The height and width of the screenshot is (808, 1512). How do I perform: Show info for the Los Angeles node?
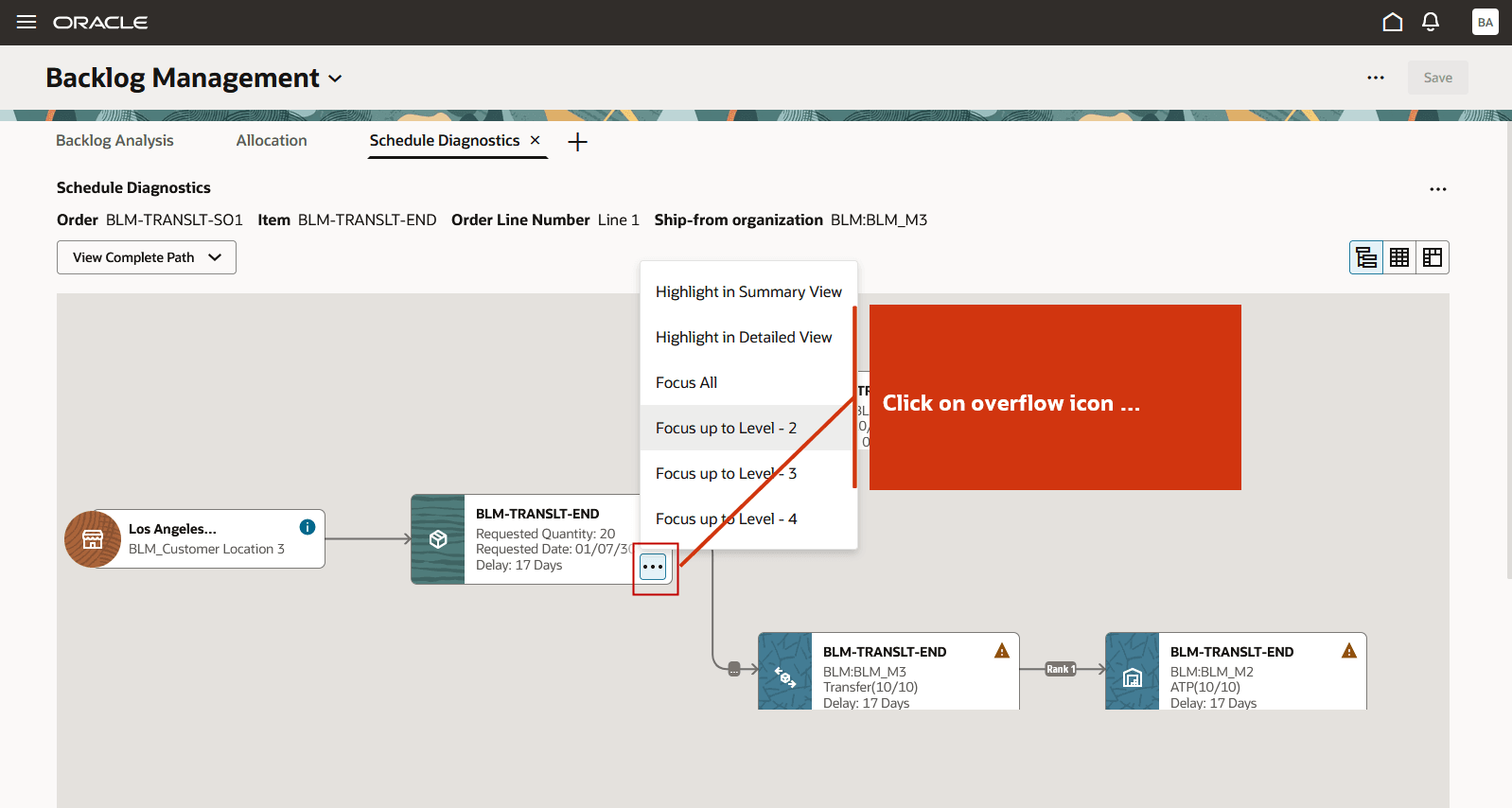coord(308,527)
